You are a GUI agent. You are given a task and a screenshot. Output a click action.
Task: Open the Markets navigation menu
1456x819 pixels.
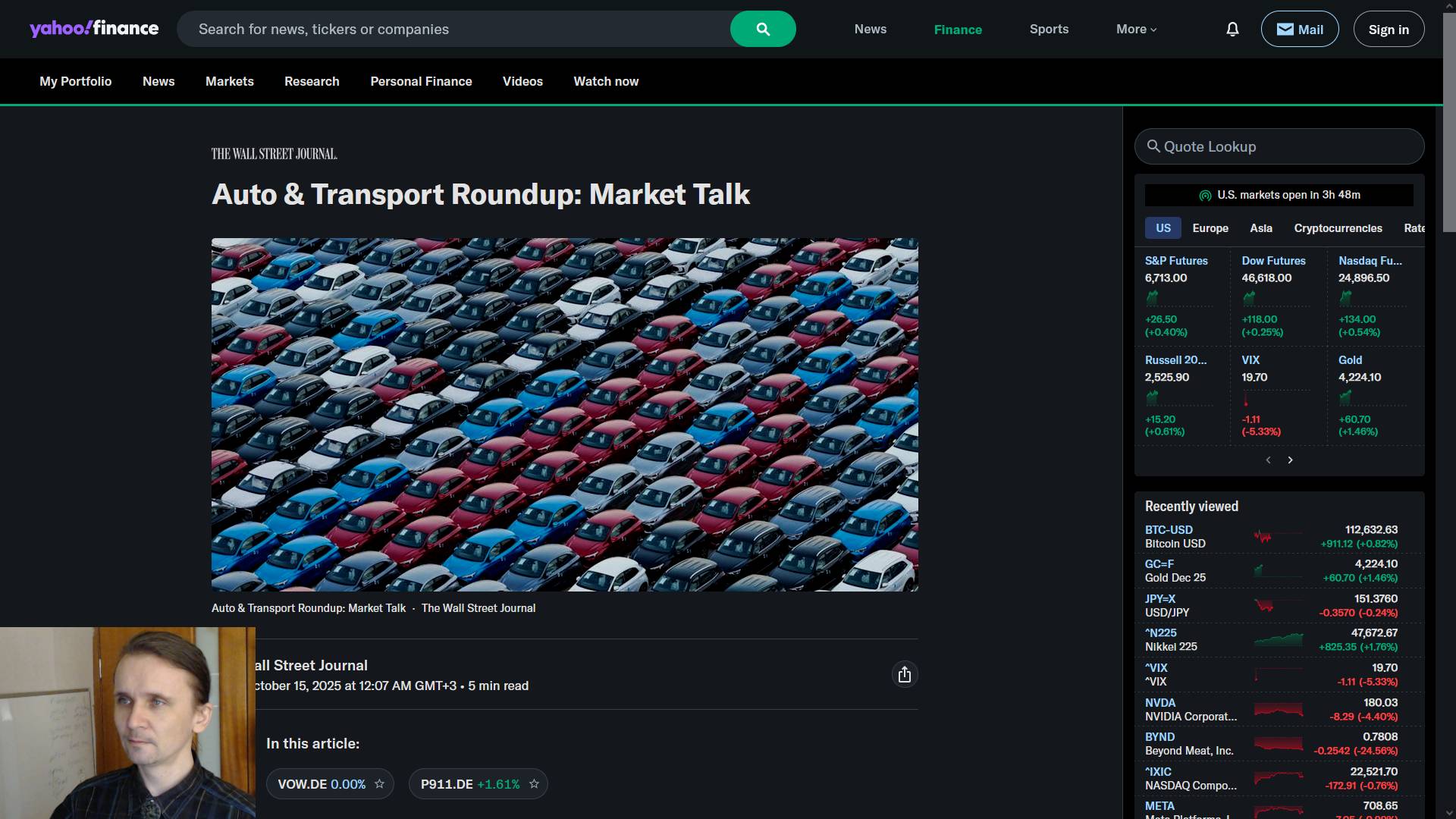tap(229, 81)
